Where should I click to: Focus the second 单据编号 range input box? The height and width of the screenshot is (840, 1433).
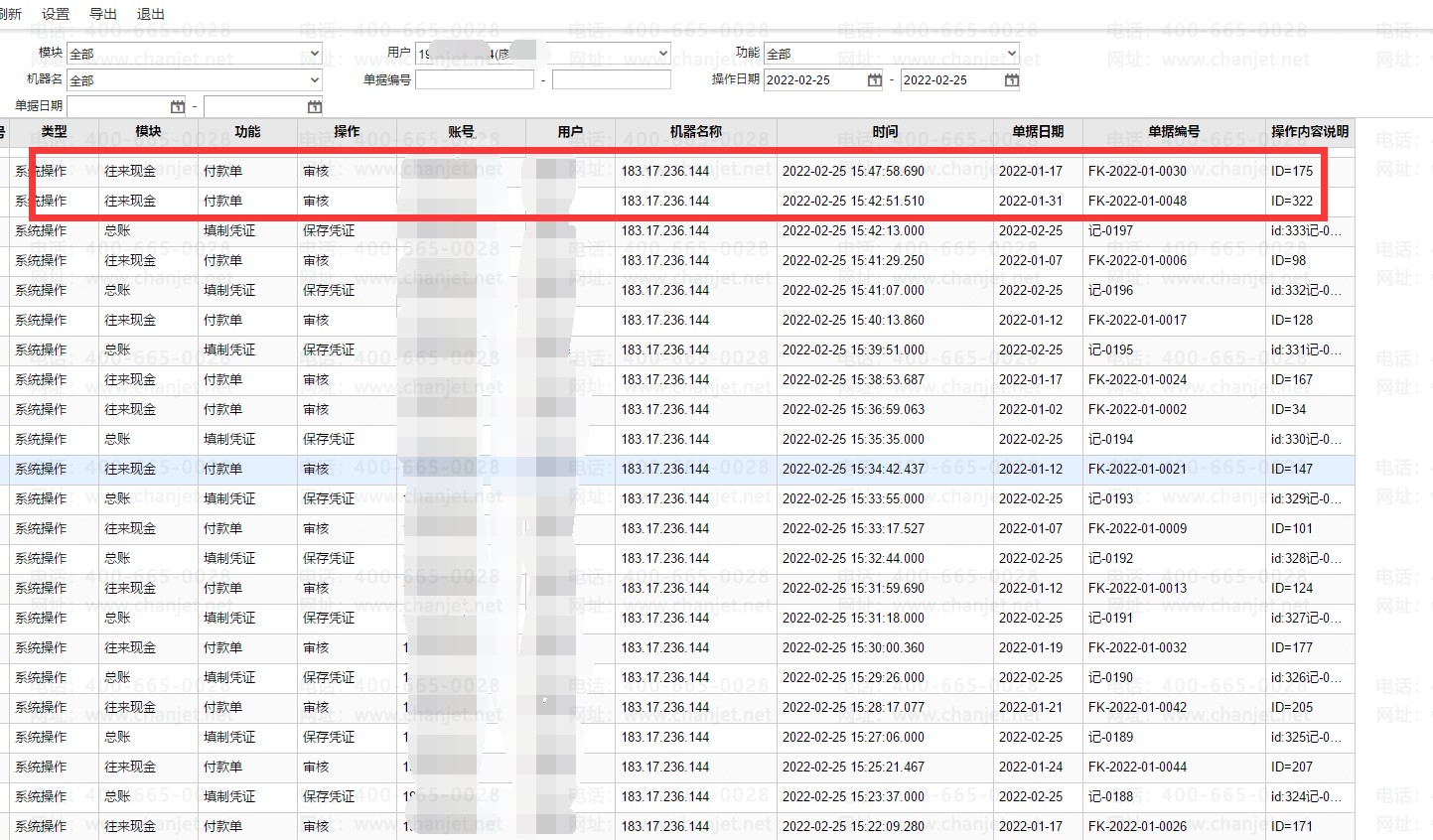[x=611, y=80]
